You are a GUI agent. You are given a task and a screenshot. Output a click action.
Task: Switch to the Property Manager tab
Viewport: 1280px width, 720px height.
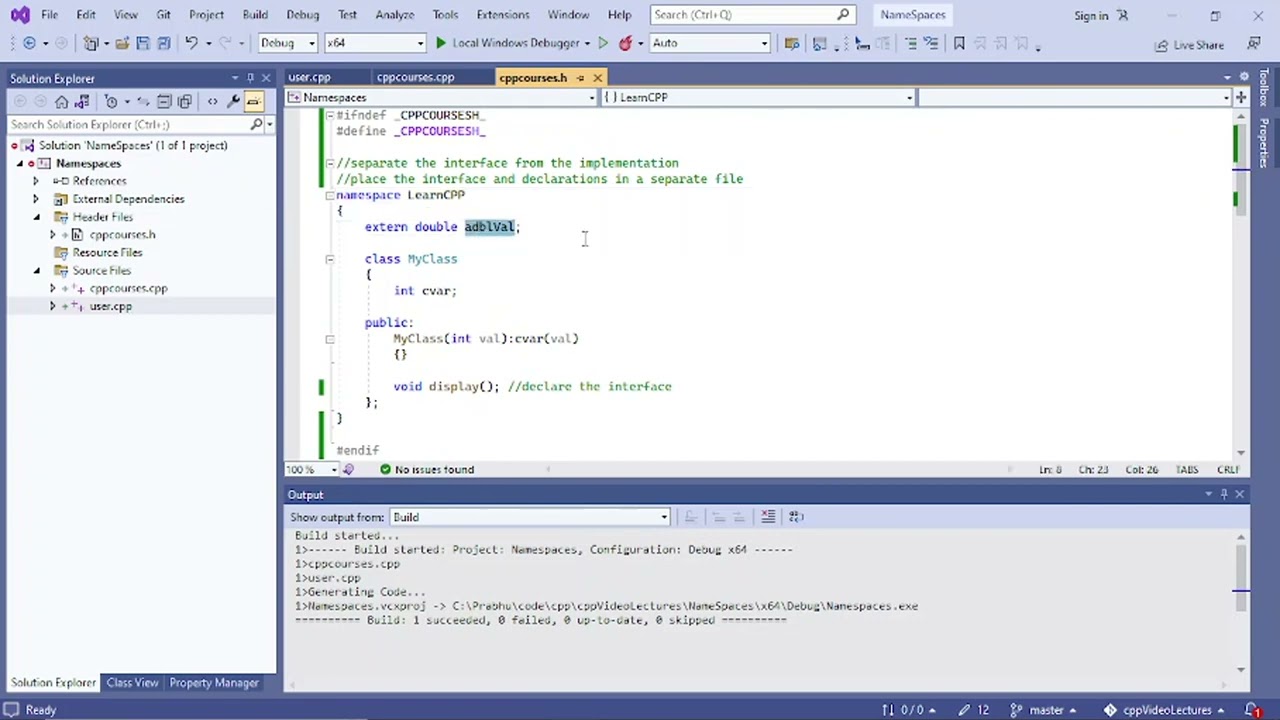coord(214,683)
